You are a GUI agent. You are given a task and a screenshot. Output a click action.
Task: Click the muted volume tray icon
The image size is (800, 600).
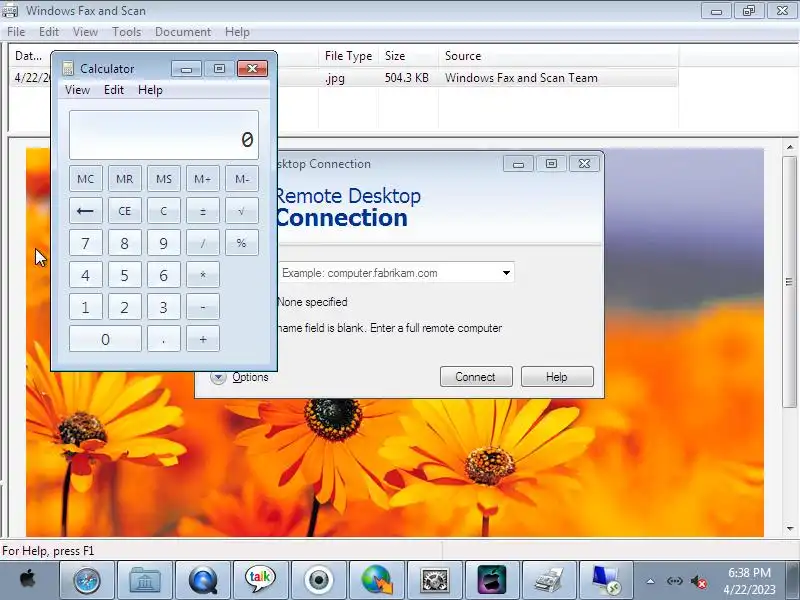(698, 582)
